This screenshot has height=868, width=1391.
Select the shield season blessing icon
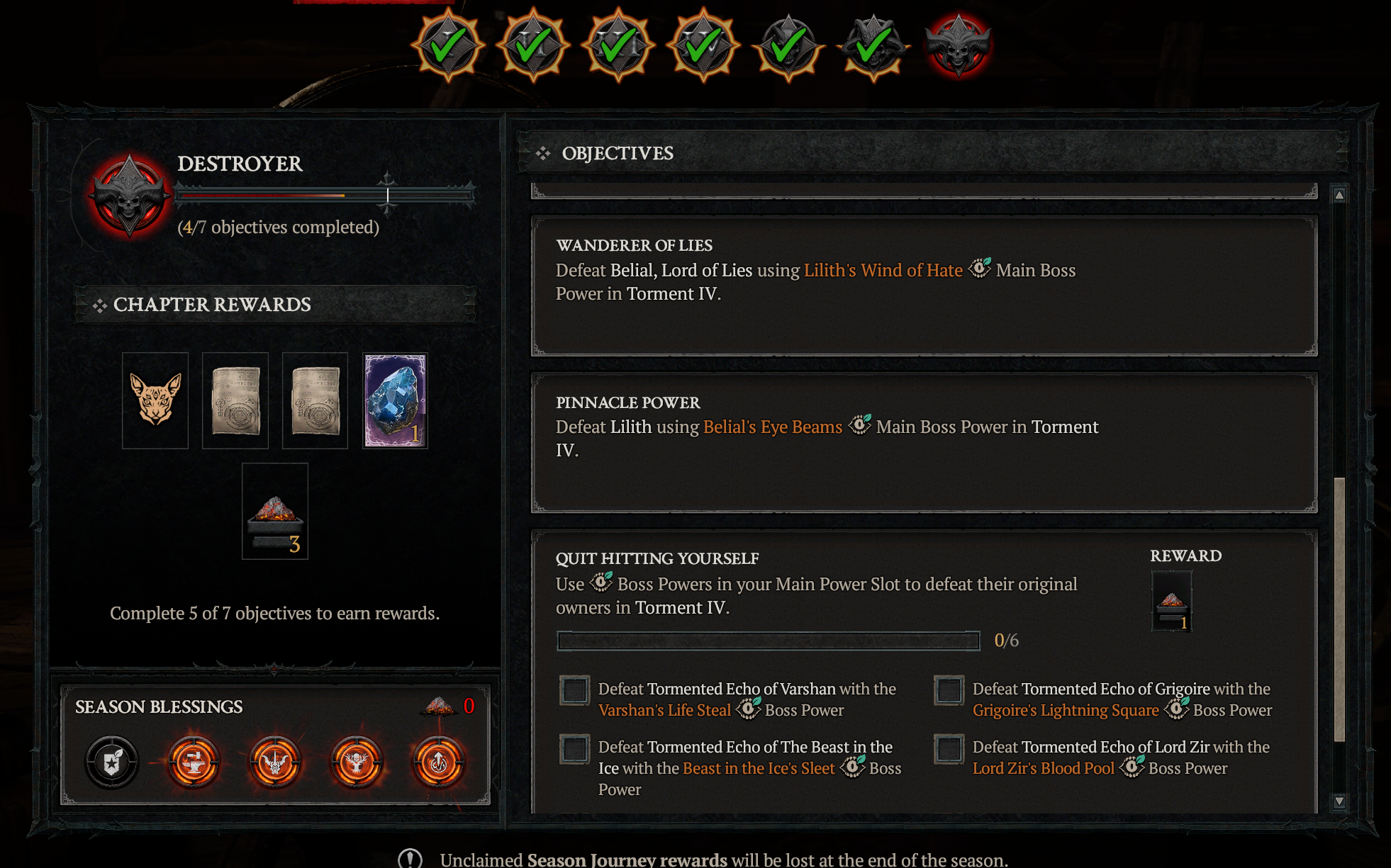(x=112, y=762)
